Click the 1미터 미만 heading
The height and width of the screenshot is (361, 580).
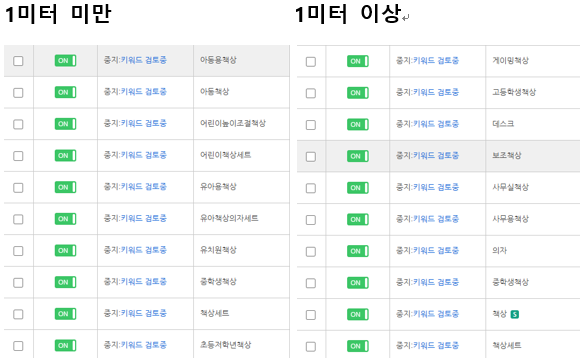tap(58, 14)
